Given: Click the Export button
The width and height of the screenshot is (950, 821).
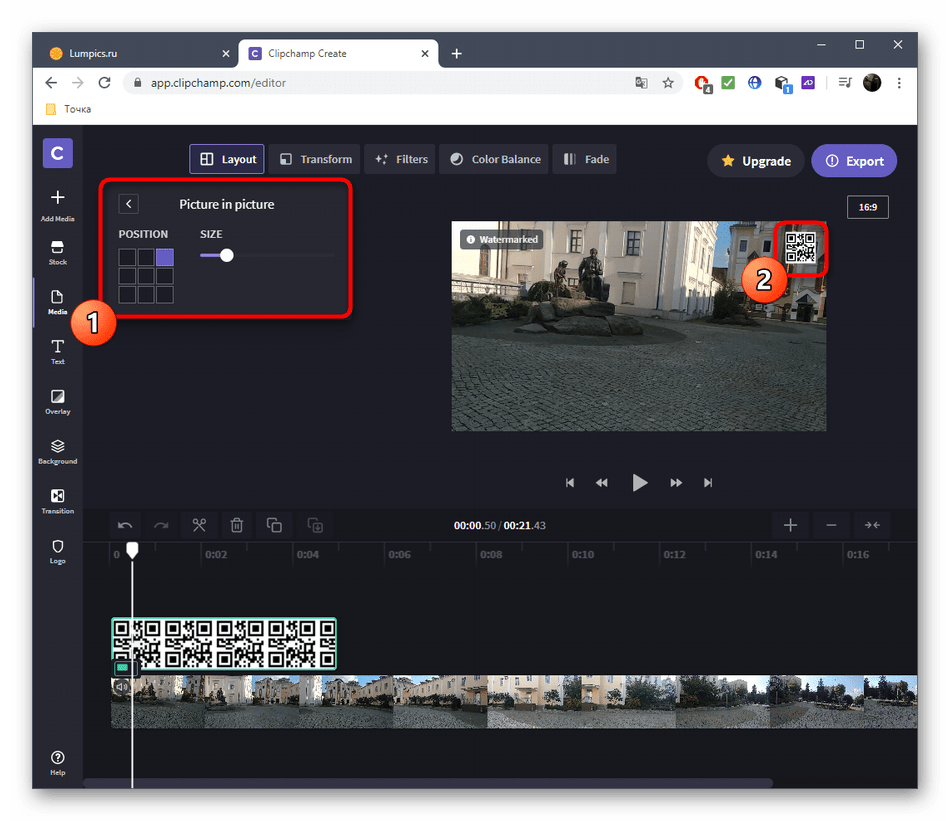Looking at the screenshot, I should pos(854,161).
